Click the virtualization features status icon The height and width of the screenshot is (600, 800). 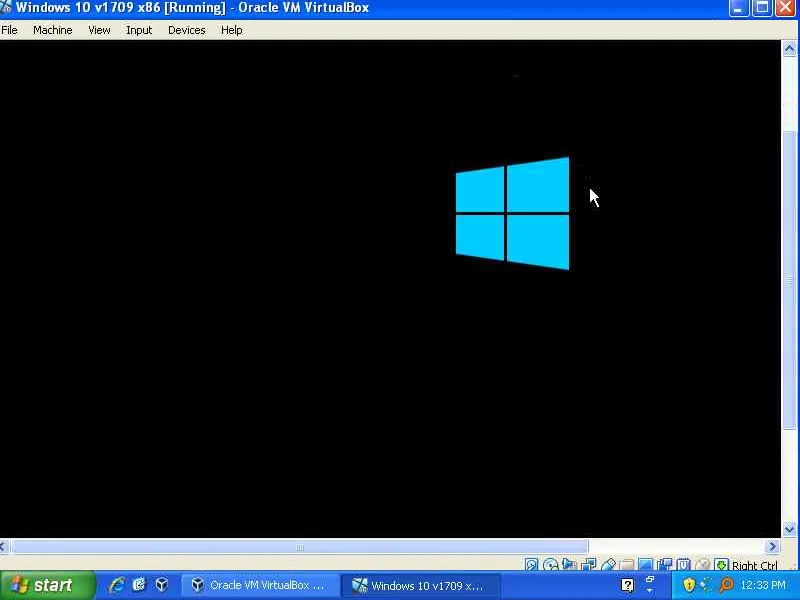(x=683, y=564)
